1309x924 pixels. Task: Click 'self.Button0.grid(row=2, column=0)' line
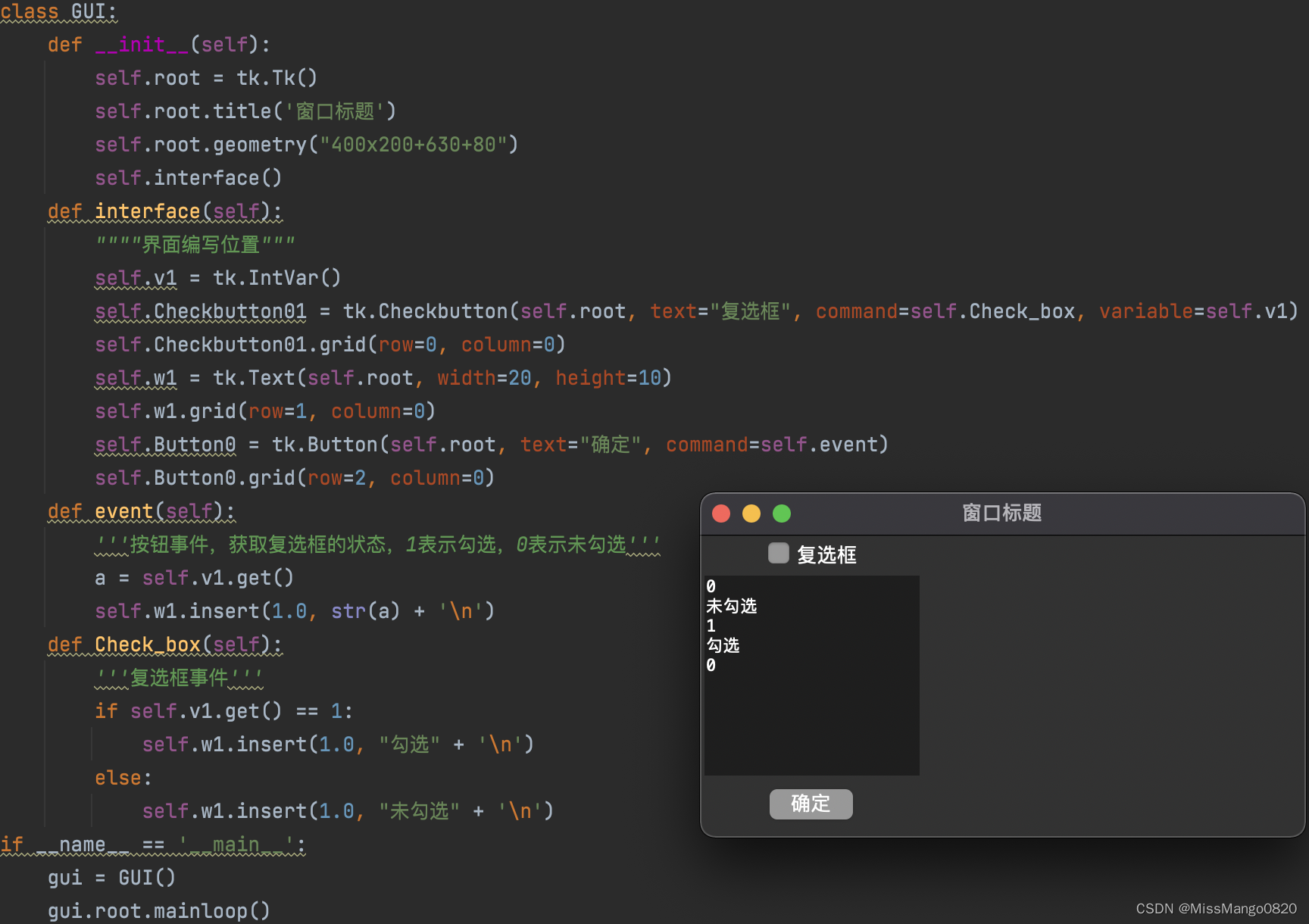pyautogui.click(x=294, y=478)
